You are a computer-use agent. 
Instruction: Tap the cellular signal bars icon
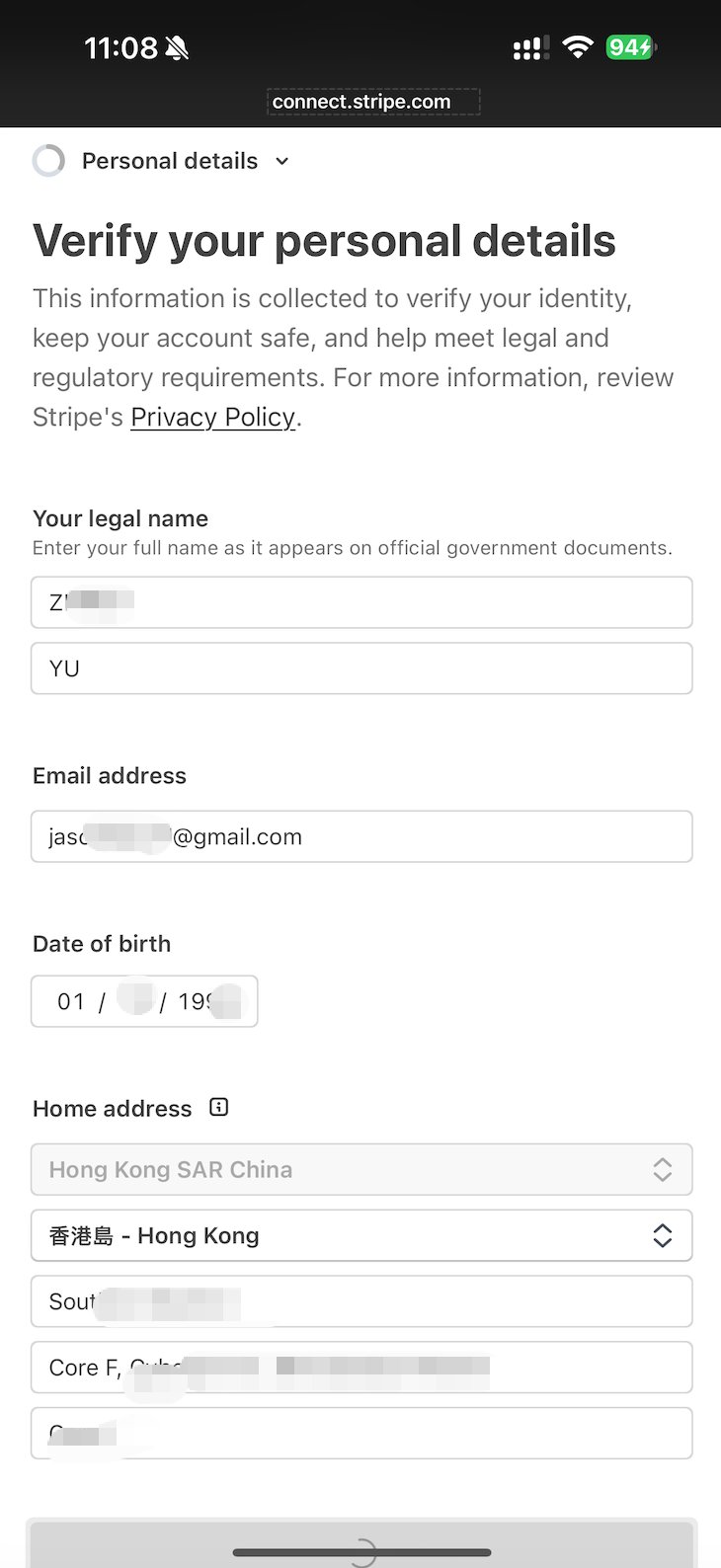(x=530, y=48)
